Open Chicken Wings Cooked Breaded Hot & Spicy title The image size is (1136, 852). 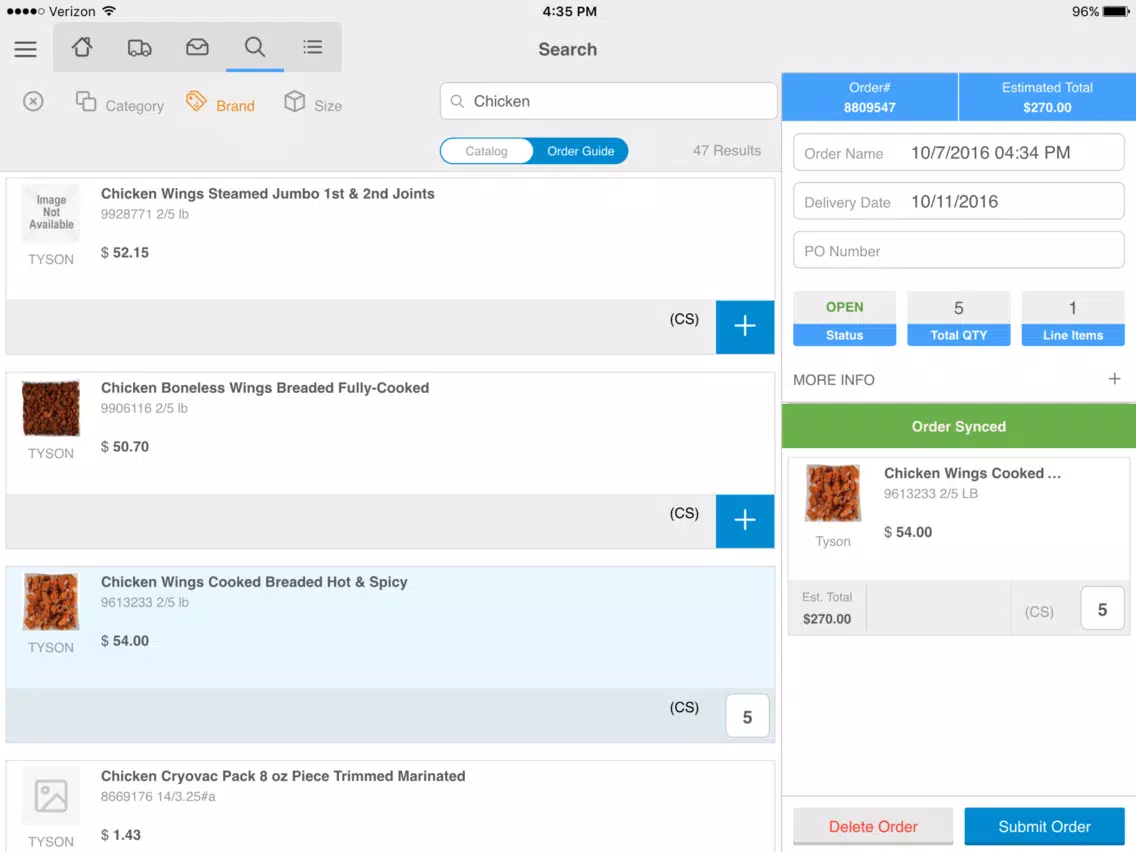pyautogui.click(x=254, y=582)
